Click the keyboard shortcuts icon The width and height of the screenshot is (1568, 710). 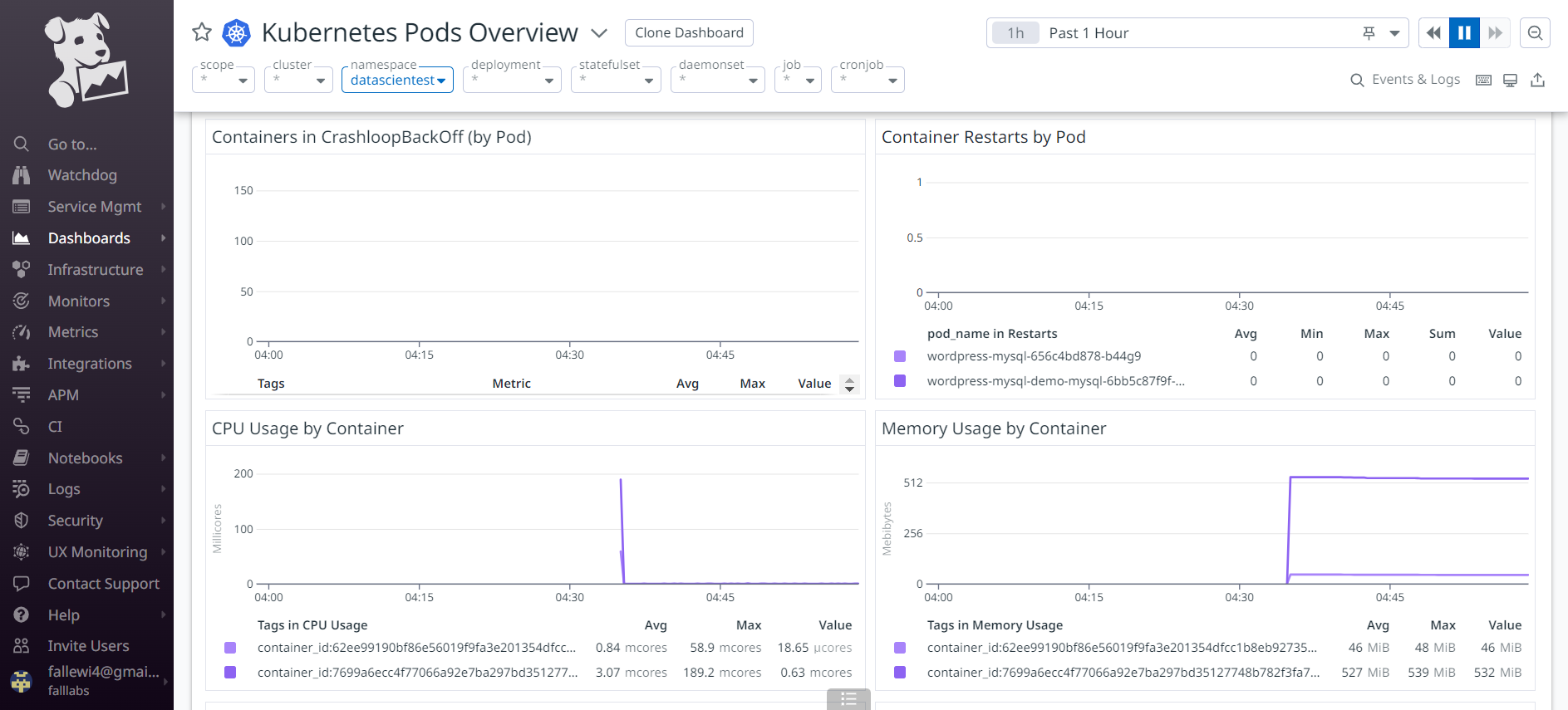(x=1483, y=80)
